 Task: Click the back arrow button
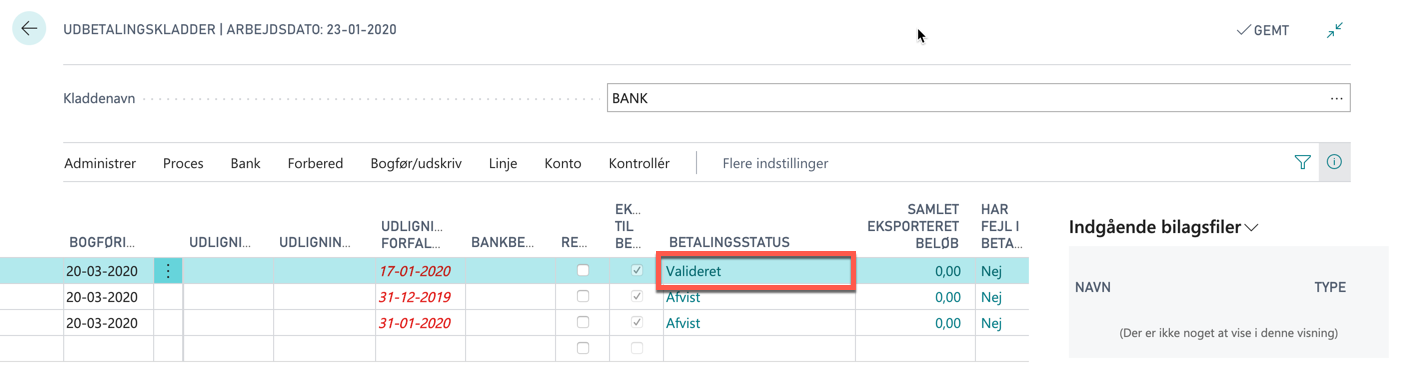(x=28, y=29)
